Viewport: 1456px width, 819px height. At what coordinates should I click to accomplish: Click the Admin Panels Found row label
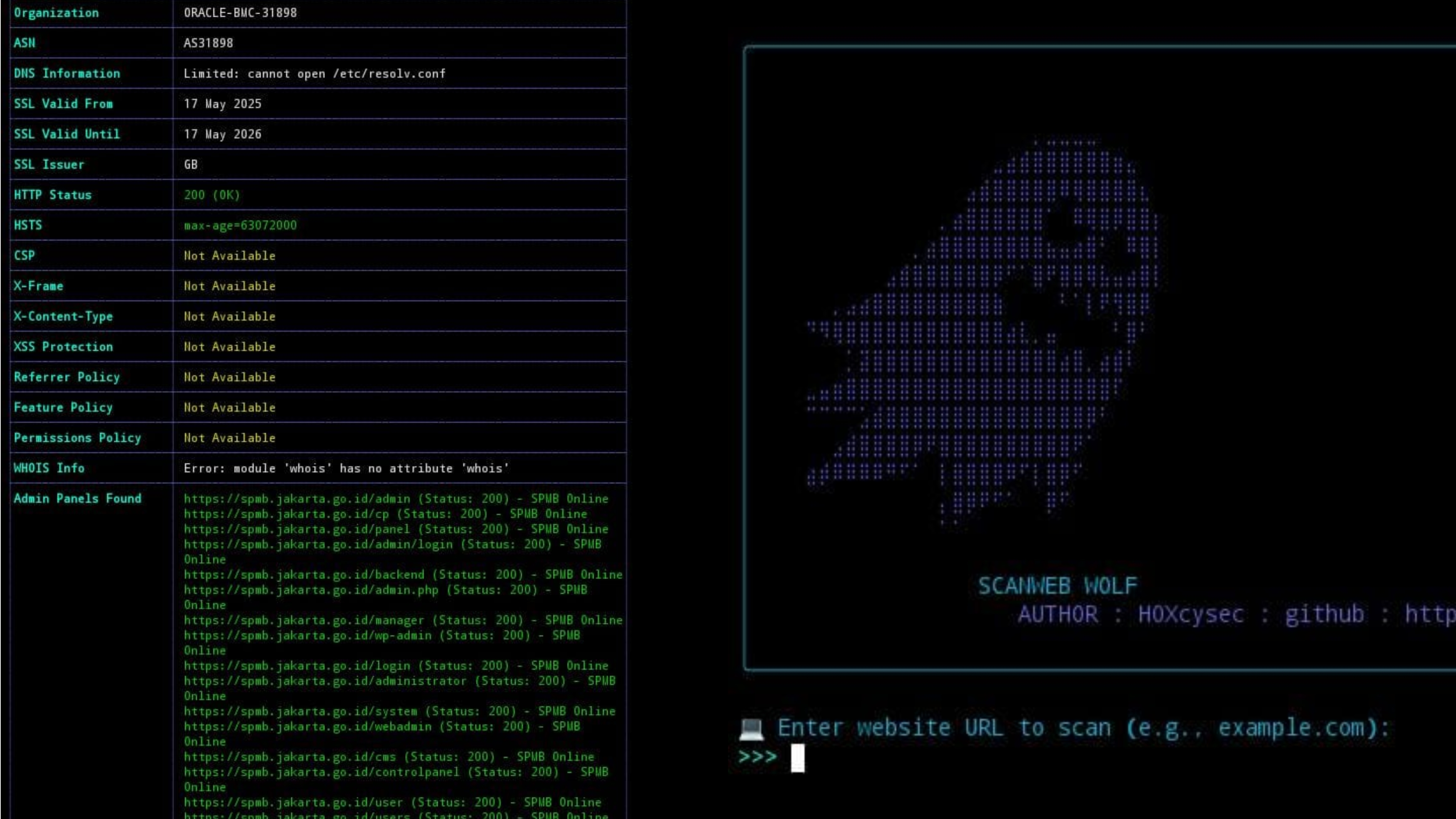pyautogui.click(x=77, y=498)
